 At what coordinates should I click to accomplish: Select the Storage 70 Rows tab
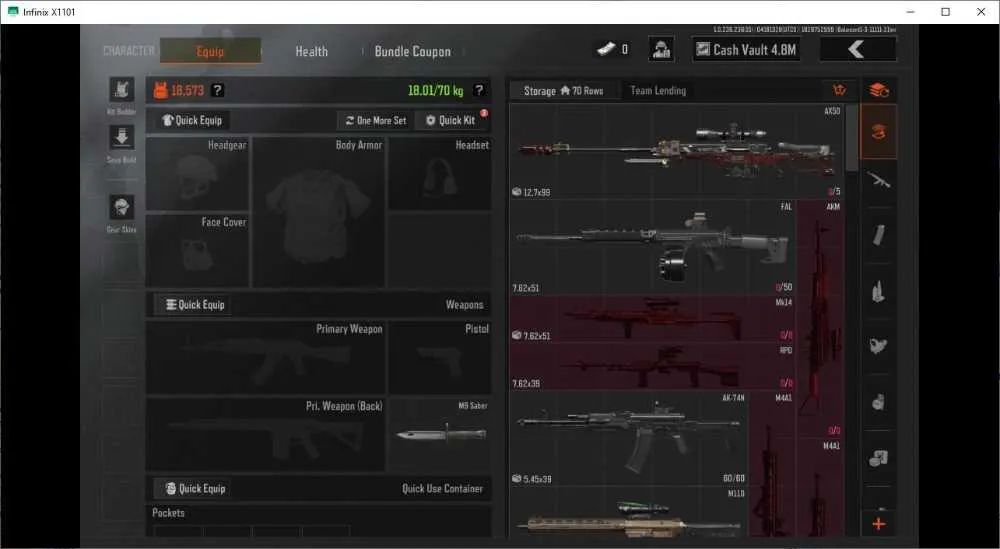pos(564,91)
